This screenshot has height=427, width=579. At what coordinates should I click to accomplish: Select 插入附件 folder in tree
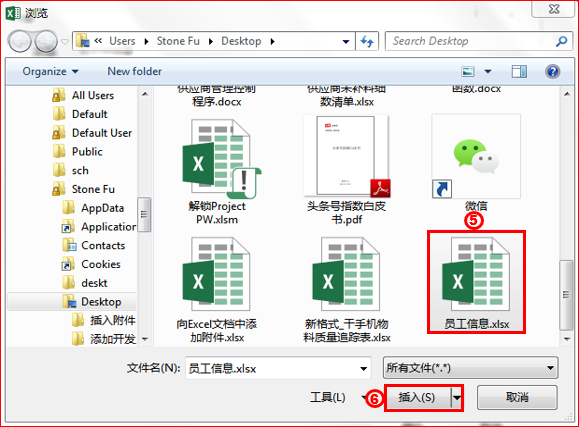[x=103, y=320]
